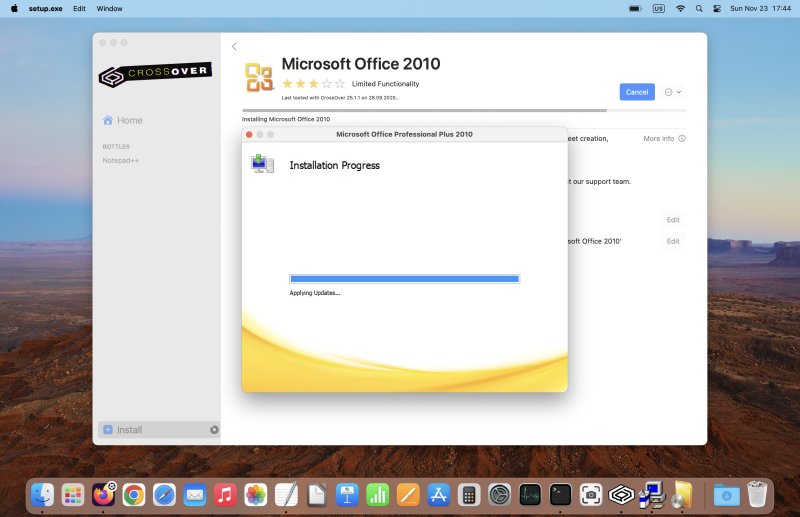The width and height of the screenshot is (800, 517).
Task: Click the Wi-Fi icon in the menu bar
Action: click(680, 8)
